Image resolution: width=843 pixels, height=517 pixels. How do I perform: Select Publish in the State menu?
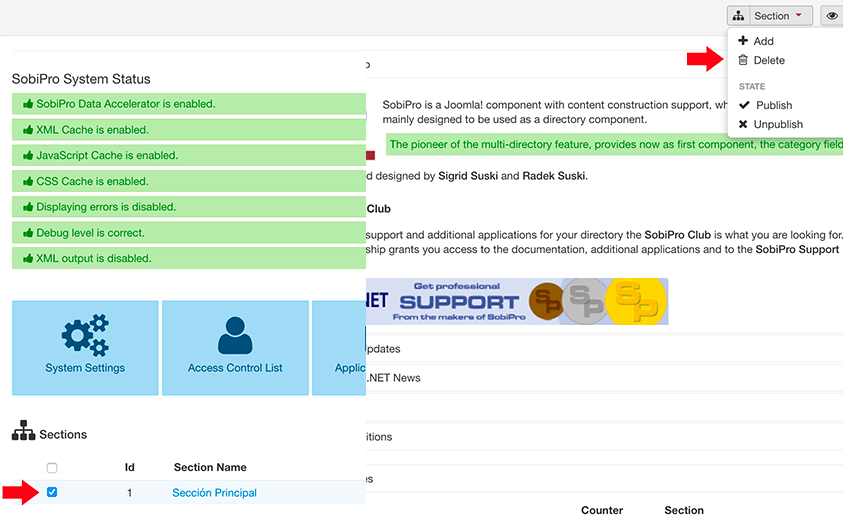774,105
